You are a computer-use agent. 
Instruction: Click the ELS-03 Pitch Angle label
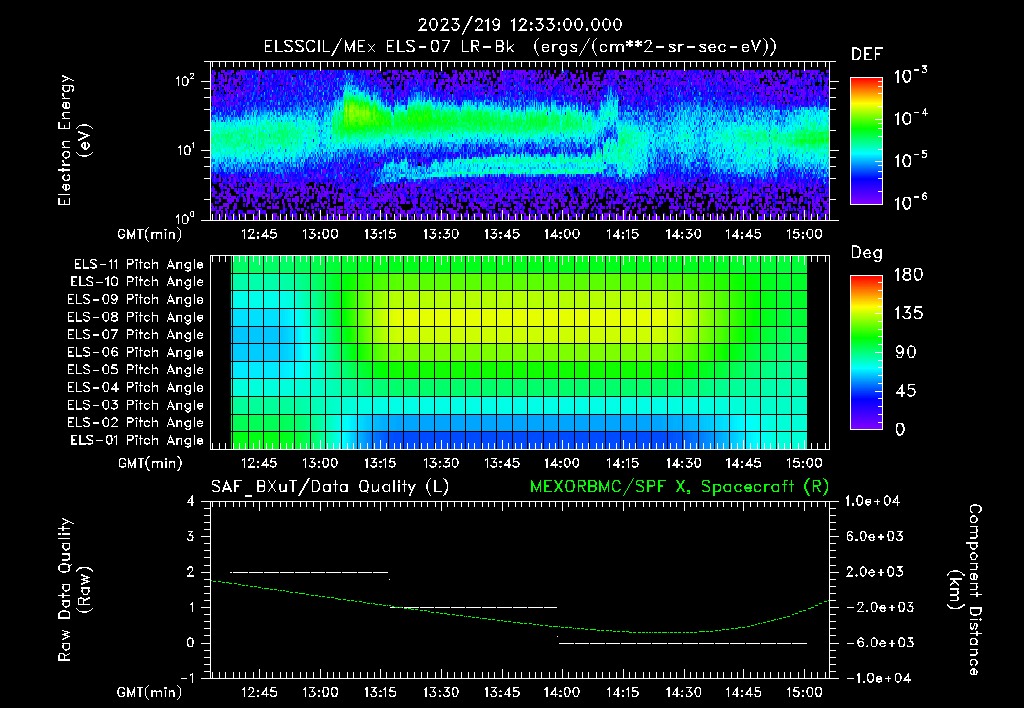click(x=135, y=406)
